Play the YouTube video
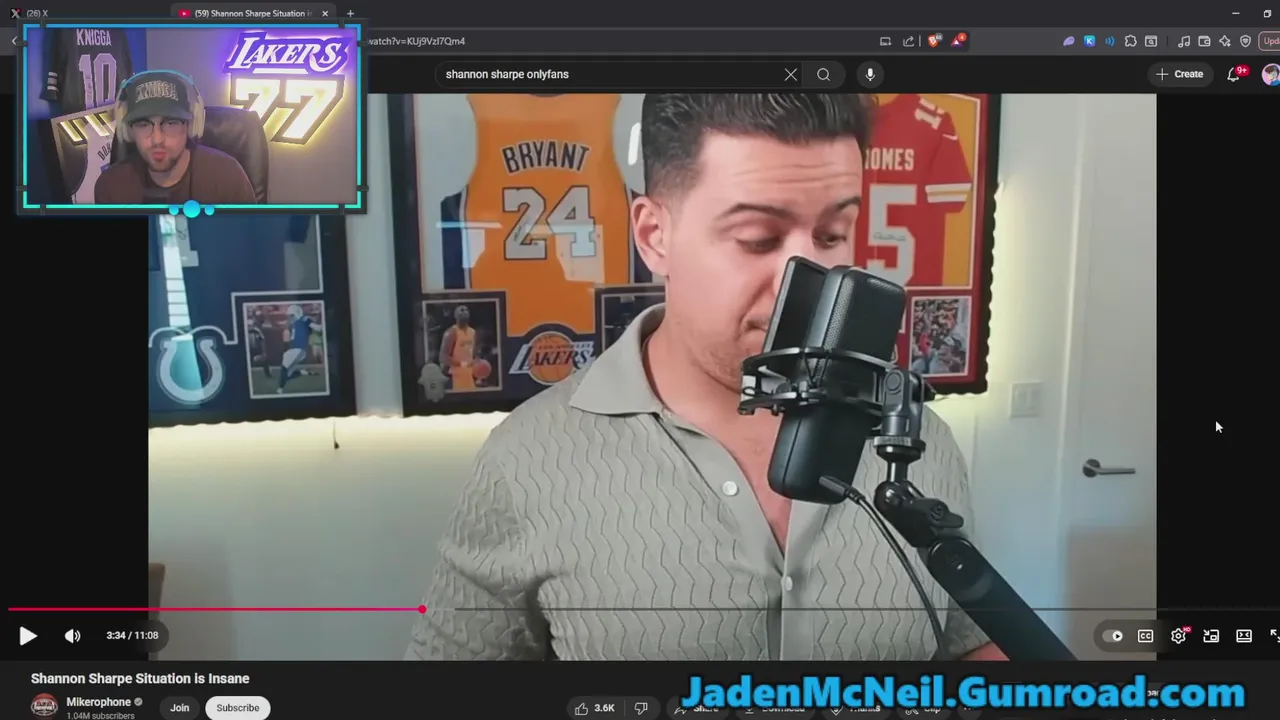1280x720 pixels. tap(28, 635)
